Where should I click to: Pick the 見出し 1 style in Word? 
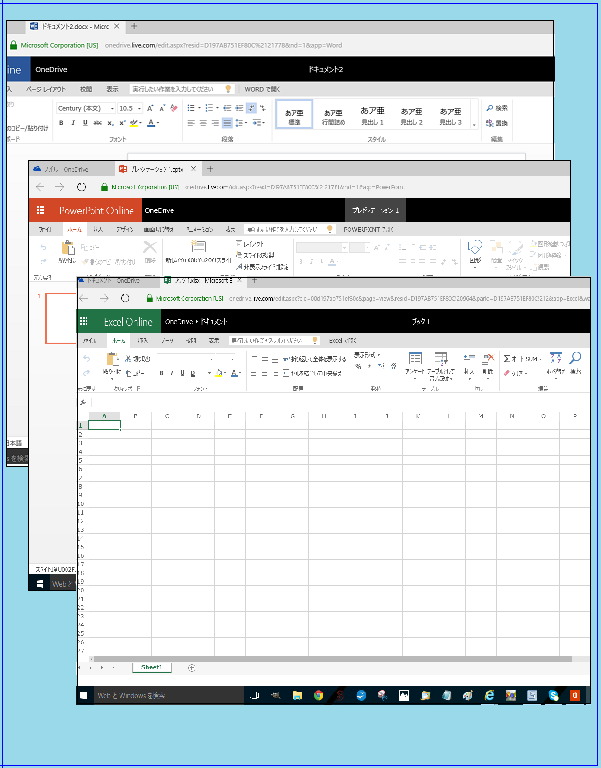coord(373,116)
